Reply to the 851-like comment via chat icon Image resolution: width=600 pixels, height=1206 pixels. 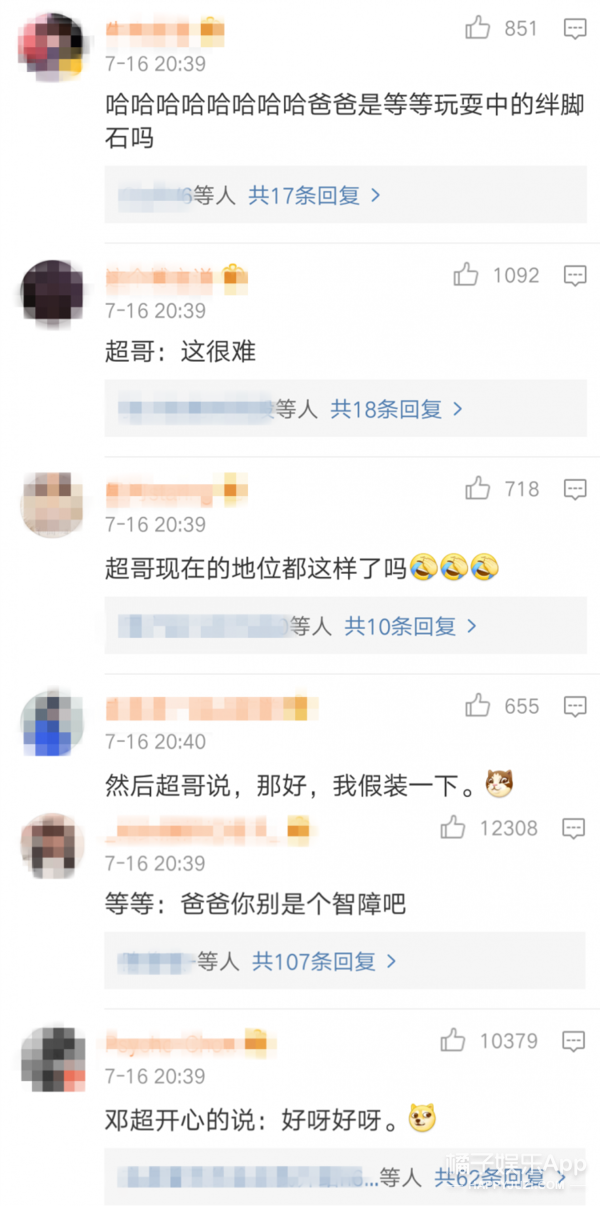tap(575, 30)
